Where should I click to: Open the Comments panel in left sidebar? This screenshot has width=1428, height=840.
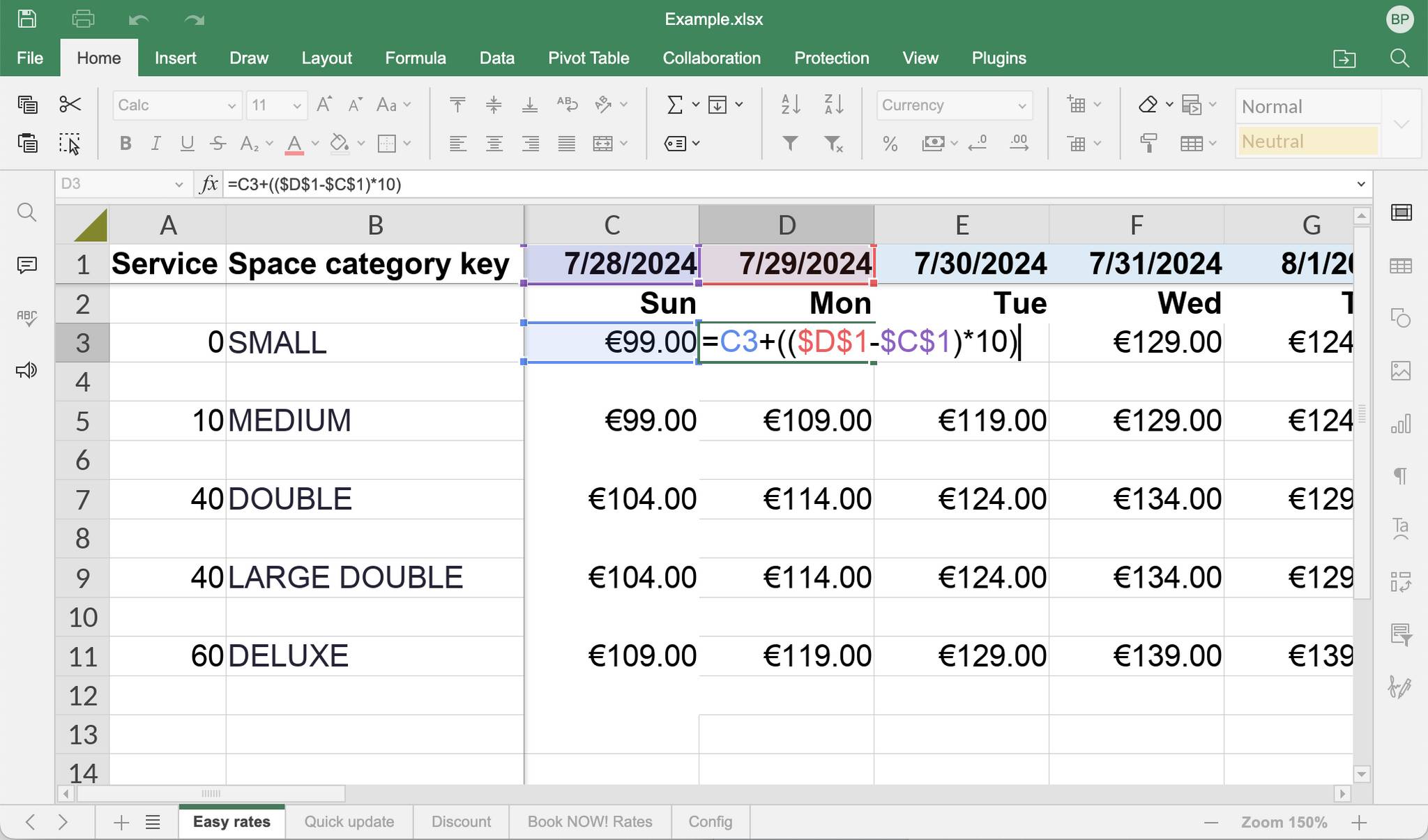(26, 265)
